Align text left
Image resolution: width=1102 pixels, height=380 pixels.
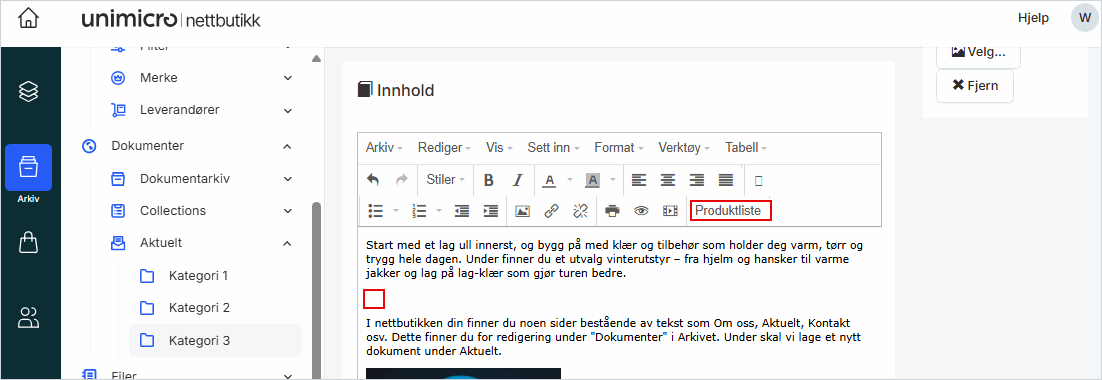pos(638,181)
